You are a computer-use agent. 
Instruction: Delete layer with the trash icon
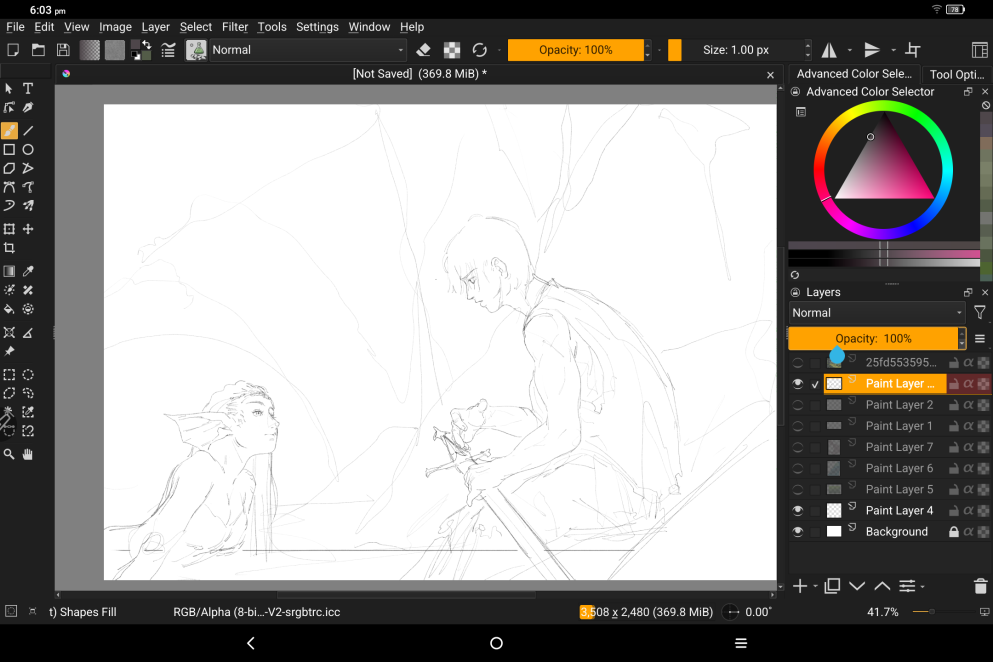coord(980,586)
